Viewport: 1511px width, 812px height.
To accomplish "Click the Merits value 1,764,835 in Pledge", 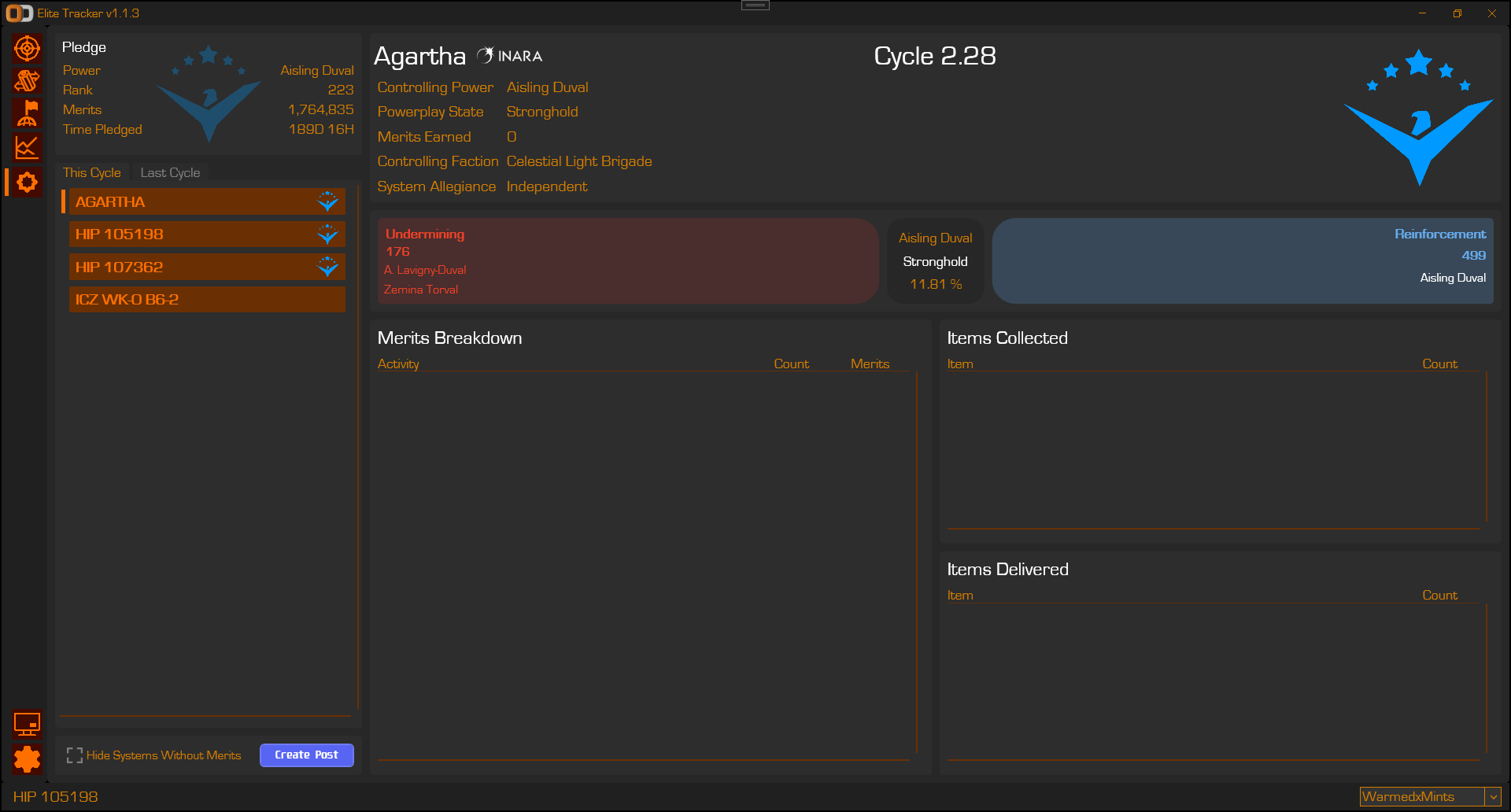I will (x=321, y=109).
